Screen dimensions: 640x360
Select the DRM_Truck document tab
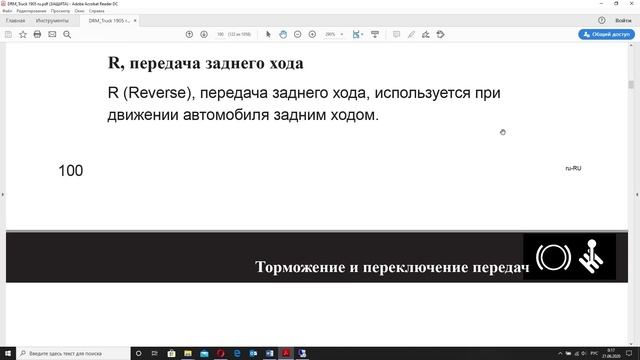pos(109,20)
